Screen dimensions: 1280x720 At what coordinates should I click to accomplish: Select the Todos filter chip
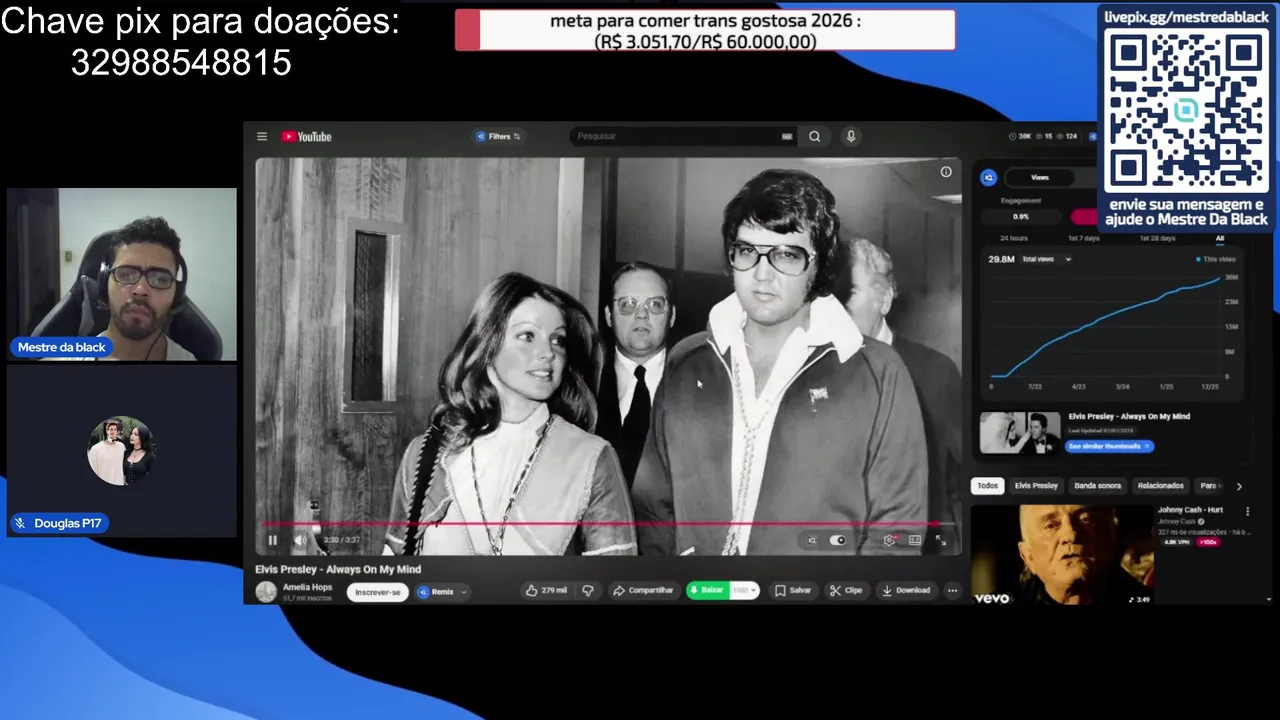pos(988,486)
